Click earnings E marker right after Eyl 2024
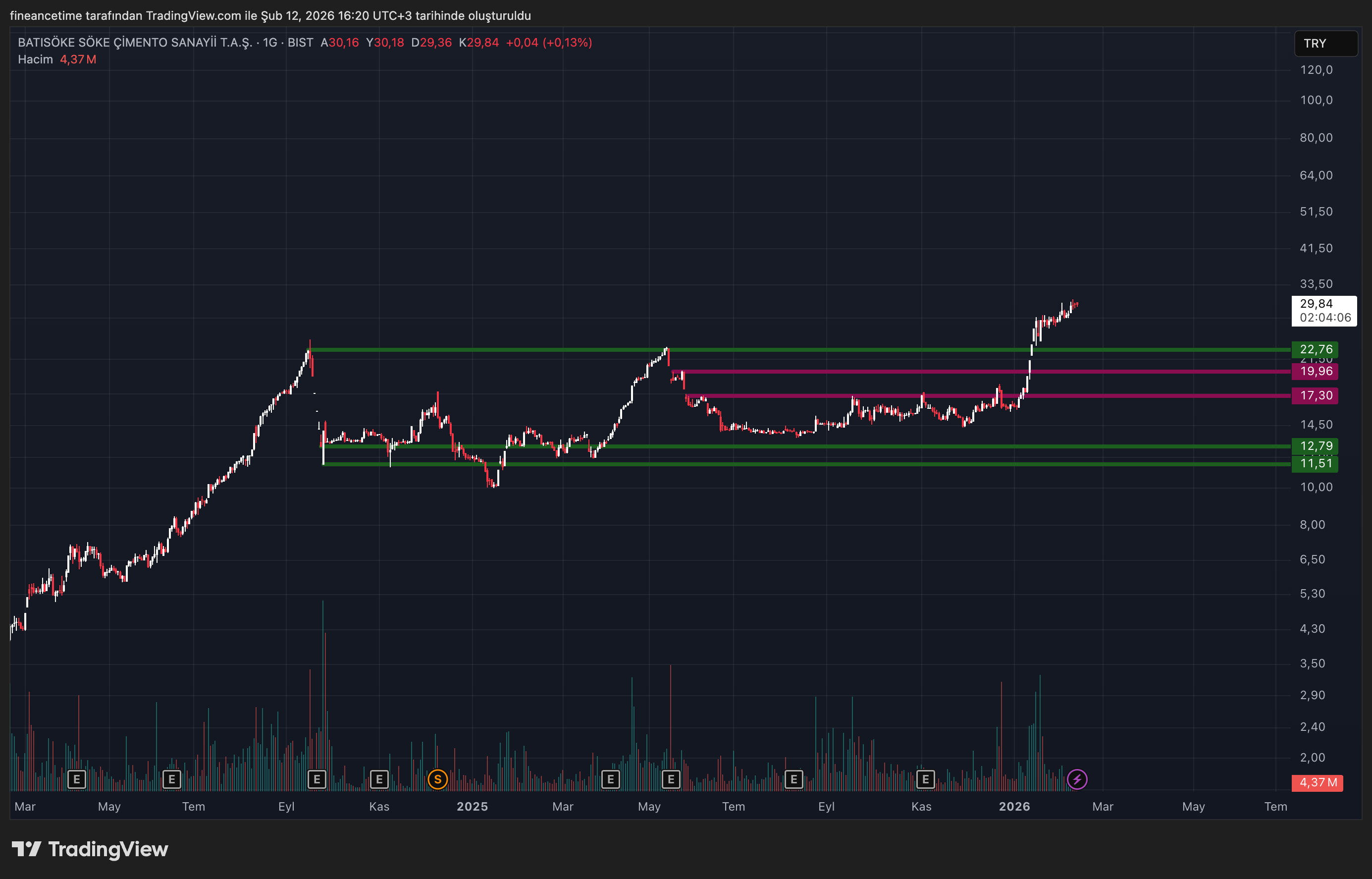 (317, 779)
